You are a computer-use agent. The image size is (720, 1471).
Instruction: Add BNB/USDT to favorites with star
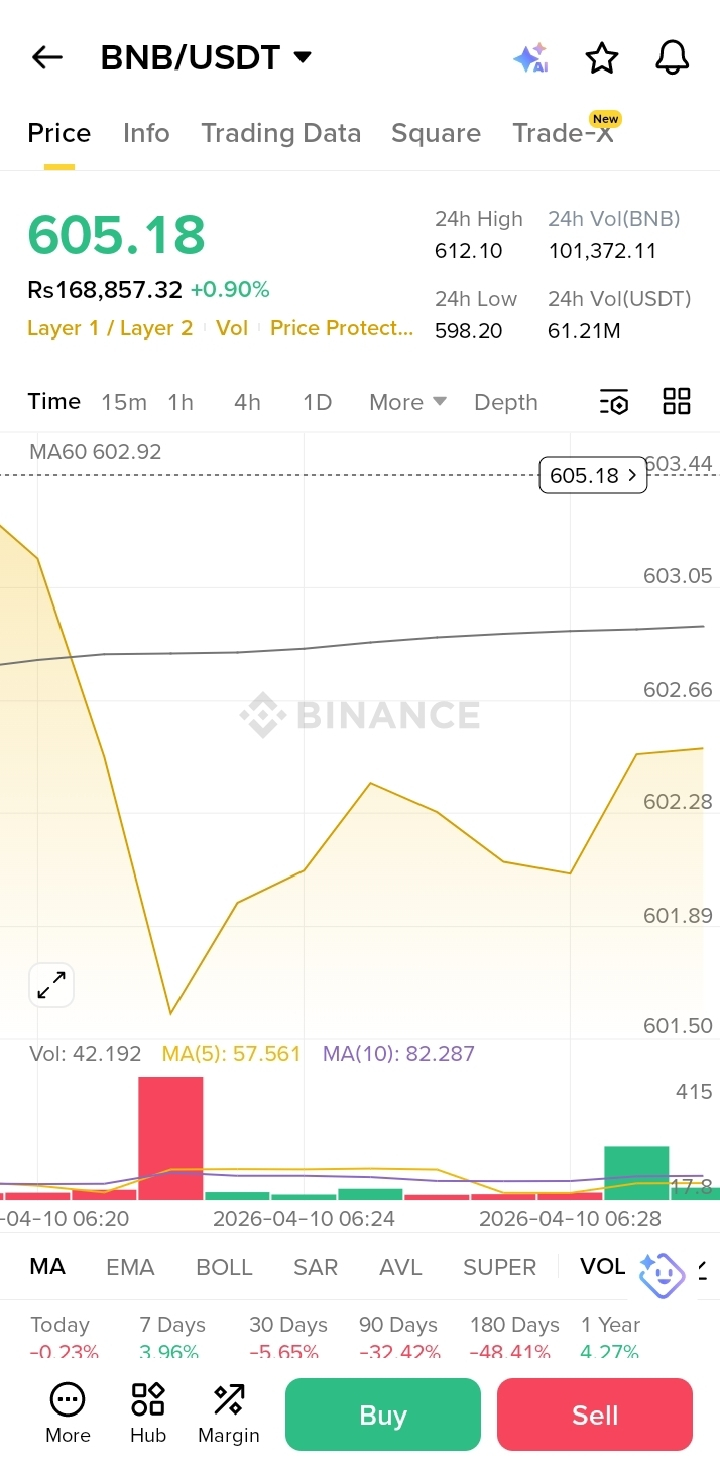click(601, 58)
